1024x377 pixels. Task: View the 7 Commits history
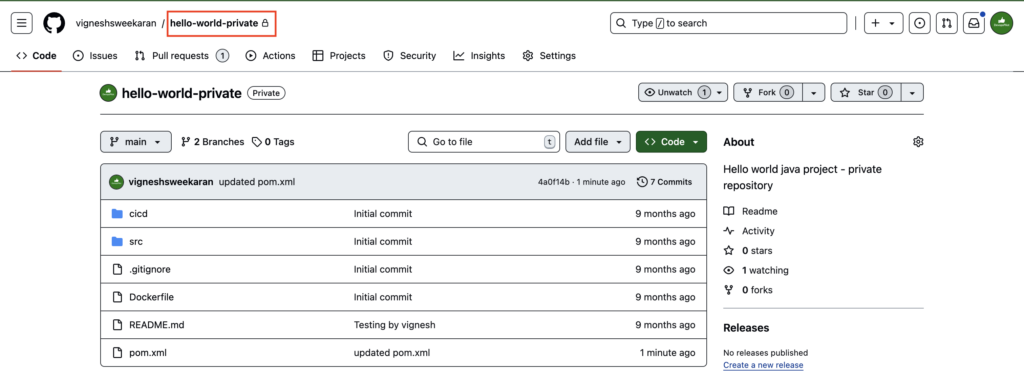coord(664,182)
